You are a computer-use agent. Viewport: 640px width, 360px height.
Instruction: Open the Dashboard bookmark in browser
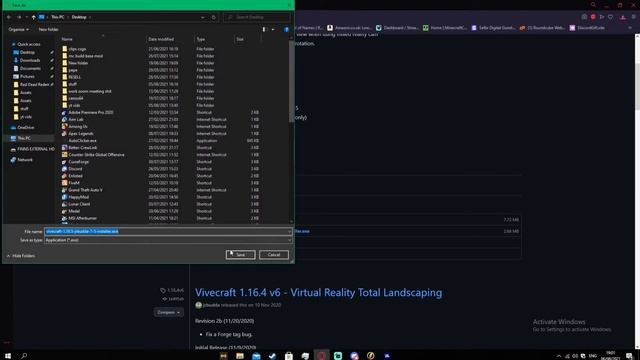397,28
